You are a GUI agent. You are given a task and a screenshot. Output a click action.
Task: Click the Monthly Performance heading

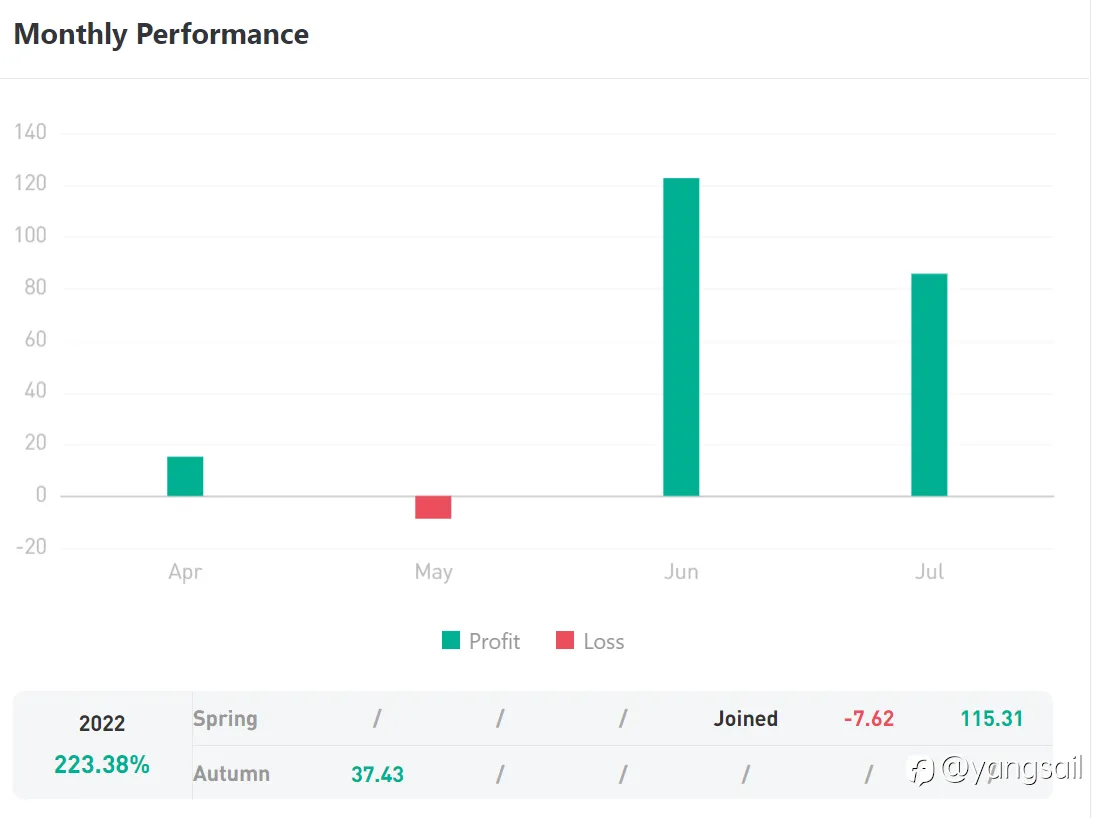click(x=161, y=34)
